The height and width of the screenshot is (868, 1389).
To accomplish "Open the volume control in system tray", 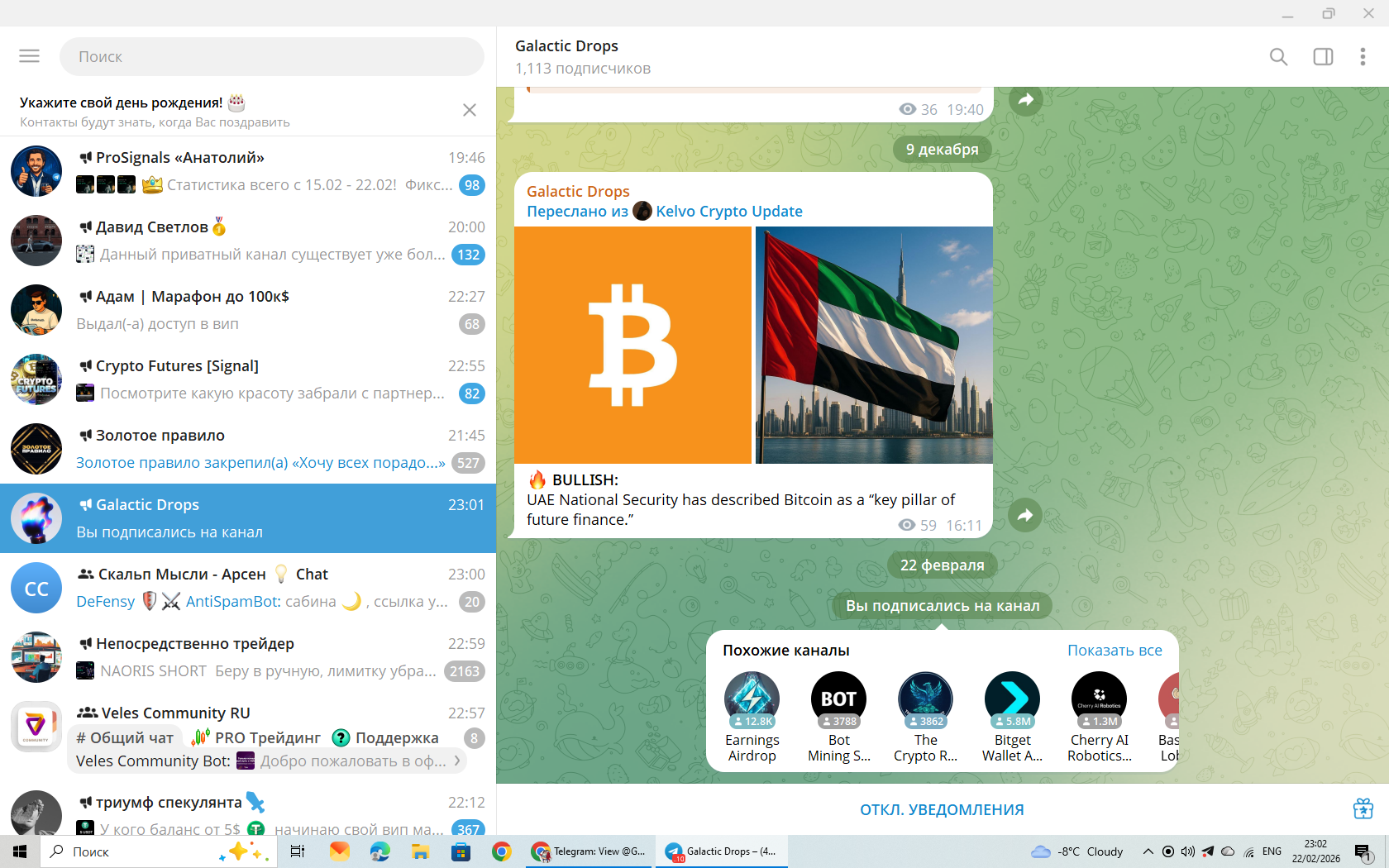I will pos(1188,851).
